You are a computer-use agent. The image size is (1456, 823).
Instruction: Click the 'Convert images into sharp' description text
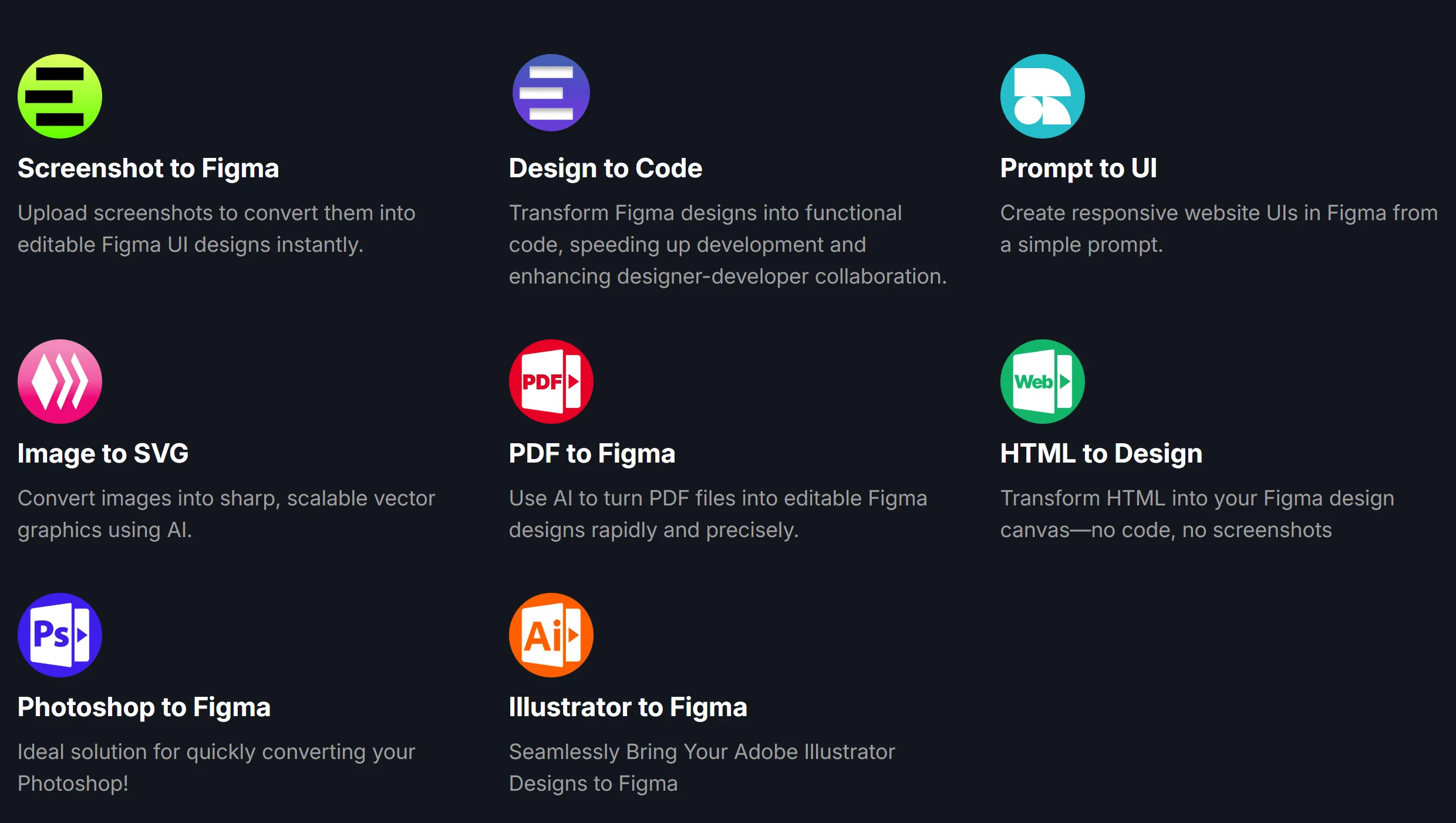(226, 514)
